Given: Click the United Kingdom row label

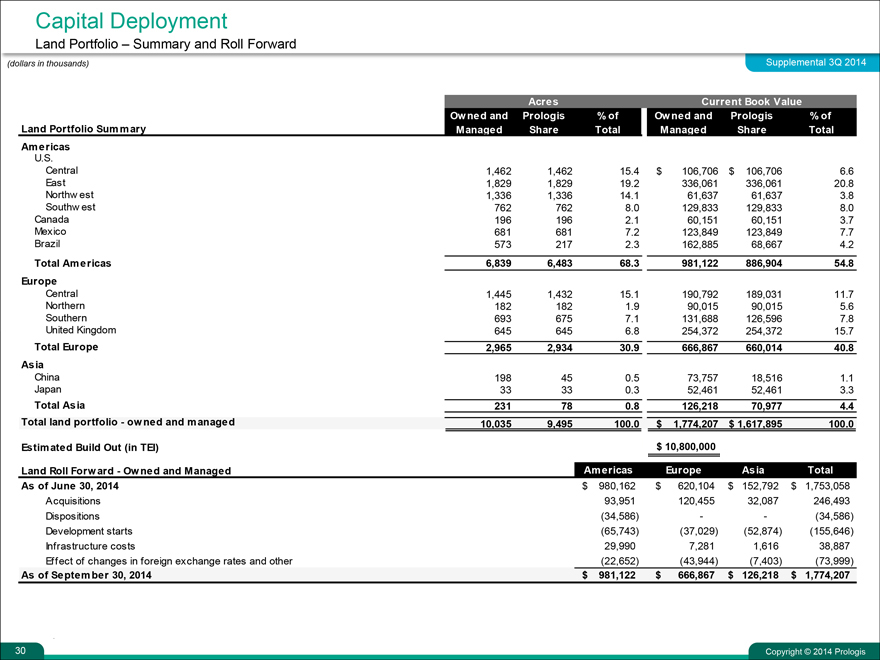Looking at the screenshot, I should pyautogui.click(x=81, y=330).
